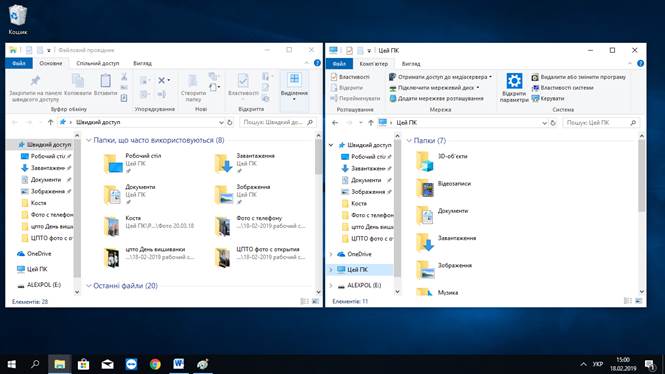Click the taskbar search magnifier icon
The image size is (665, 374).
click(35, 364)
